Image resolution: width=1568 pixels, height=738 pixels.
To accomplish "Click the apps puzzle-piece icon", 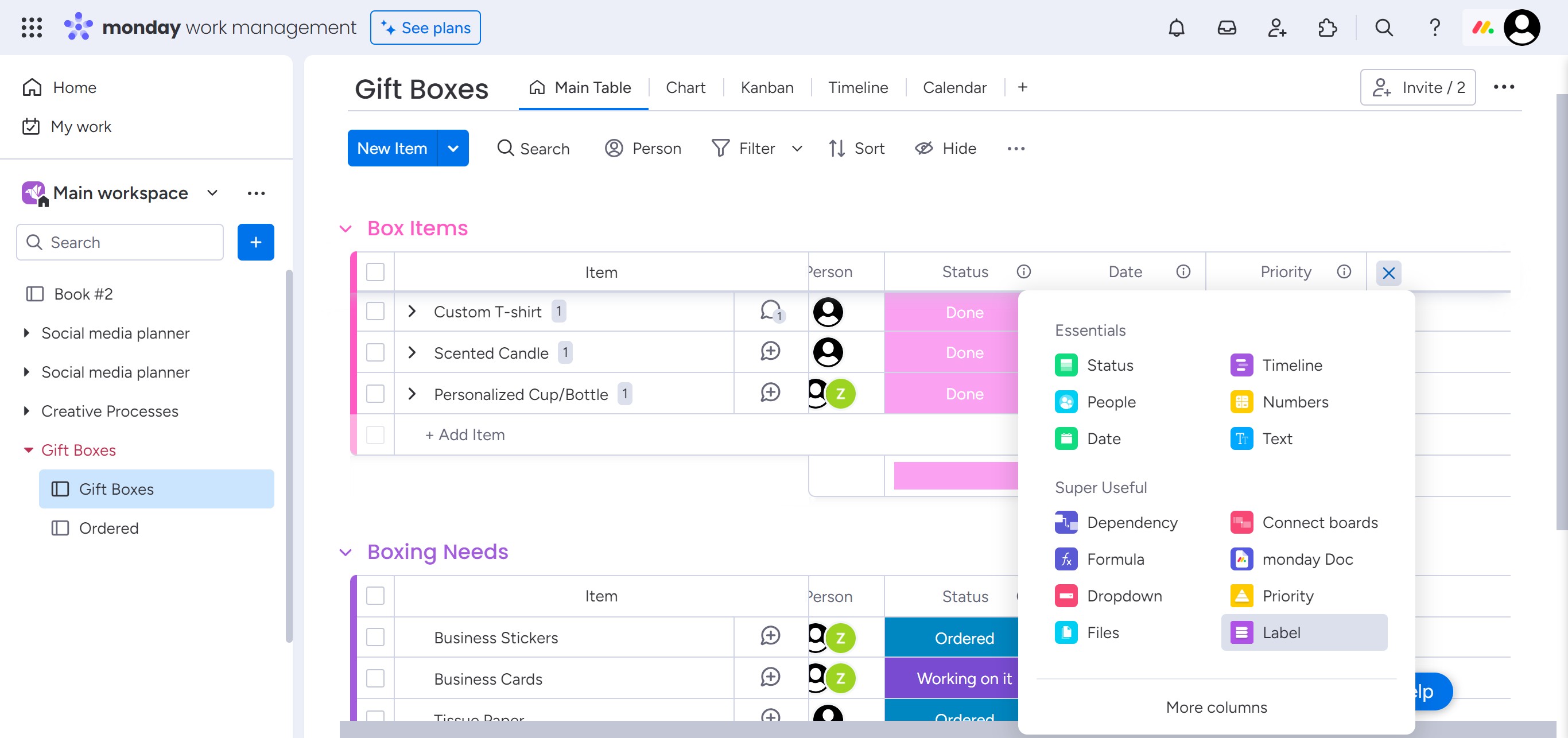I will click(x=1327, y=28).
